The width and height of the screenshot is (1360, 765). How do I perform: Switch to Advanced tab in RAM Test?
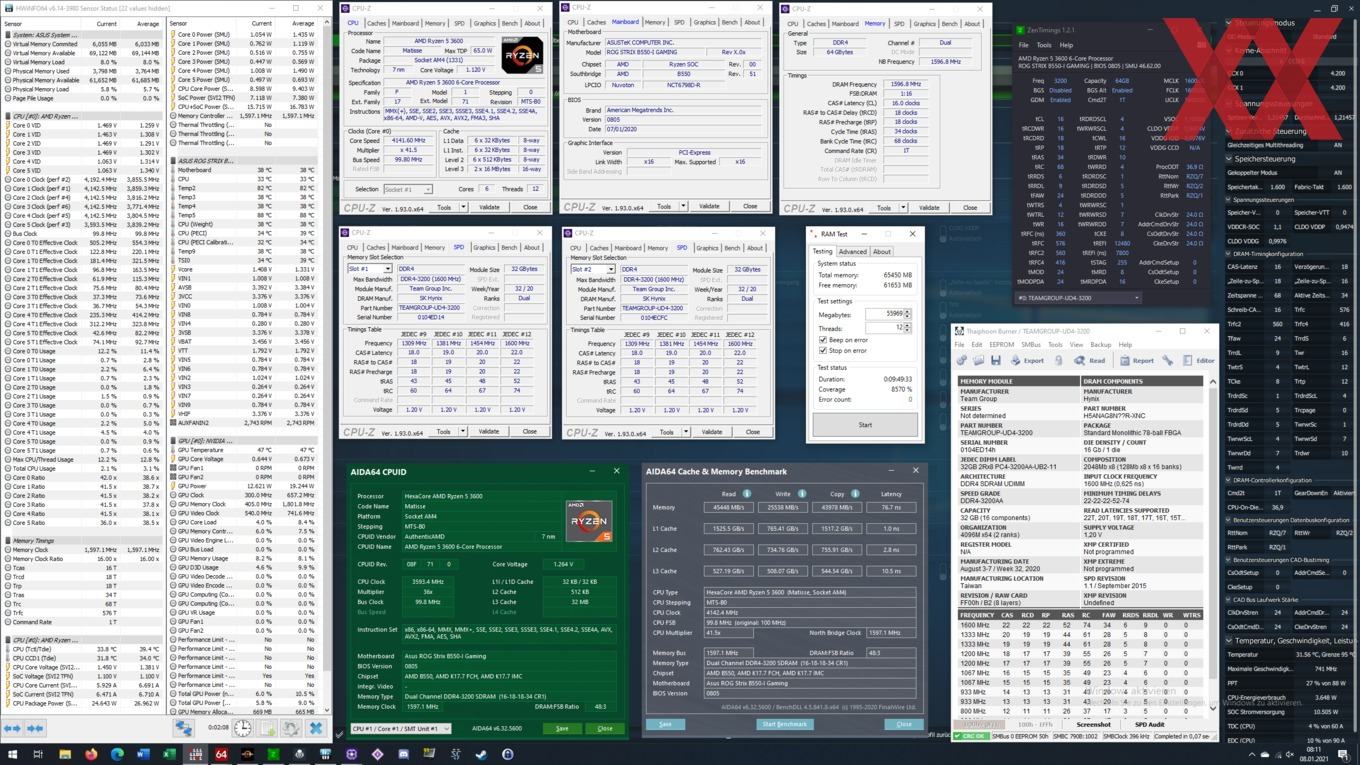point(852,251)
